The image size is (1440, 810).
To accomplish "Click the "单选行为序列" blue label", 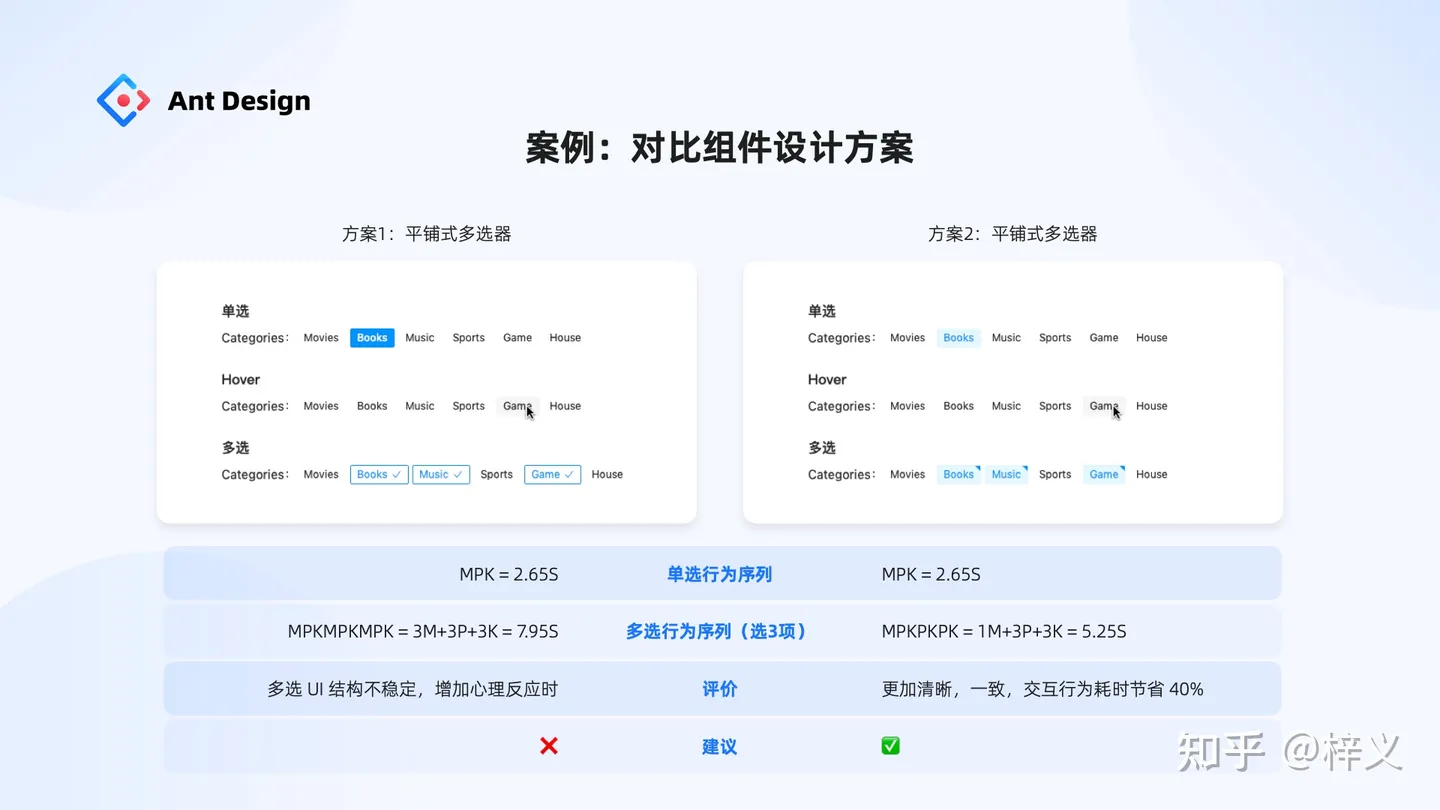I will click(719, 575).
